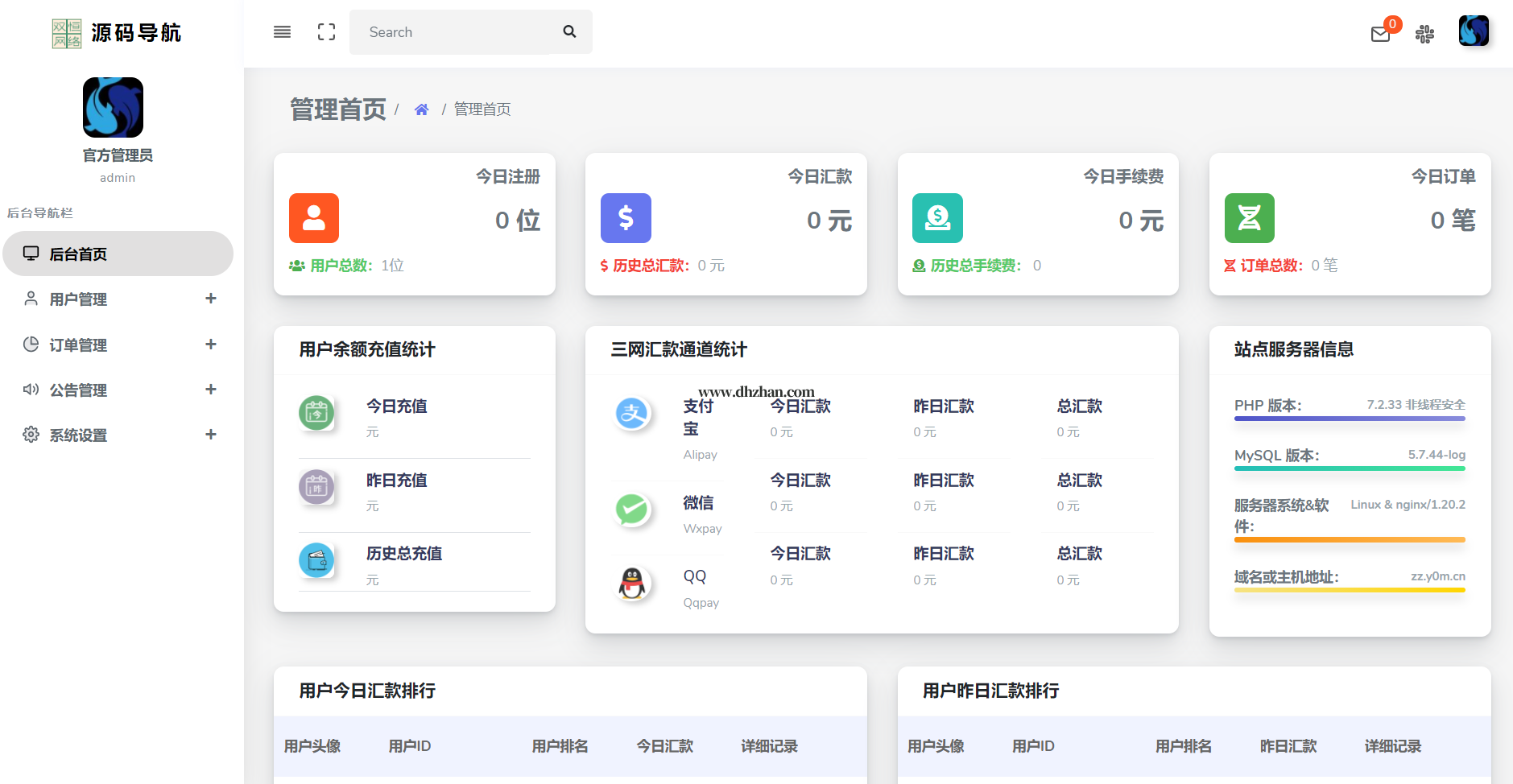Open the top-right user avatar menu
The height and width of the screenshot is (784, 1513).
1473,31
